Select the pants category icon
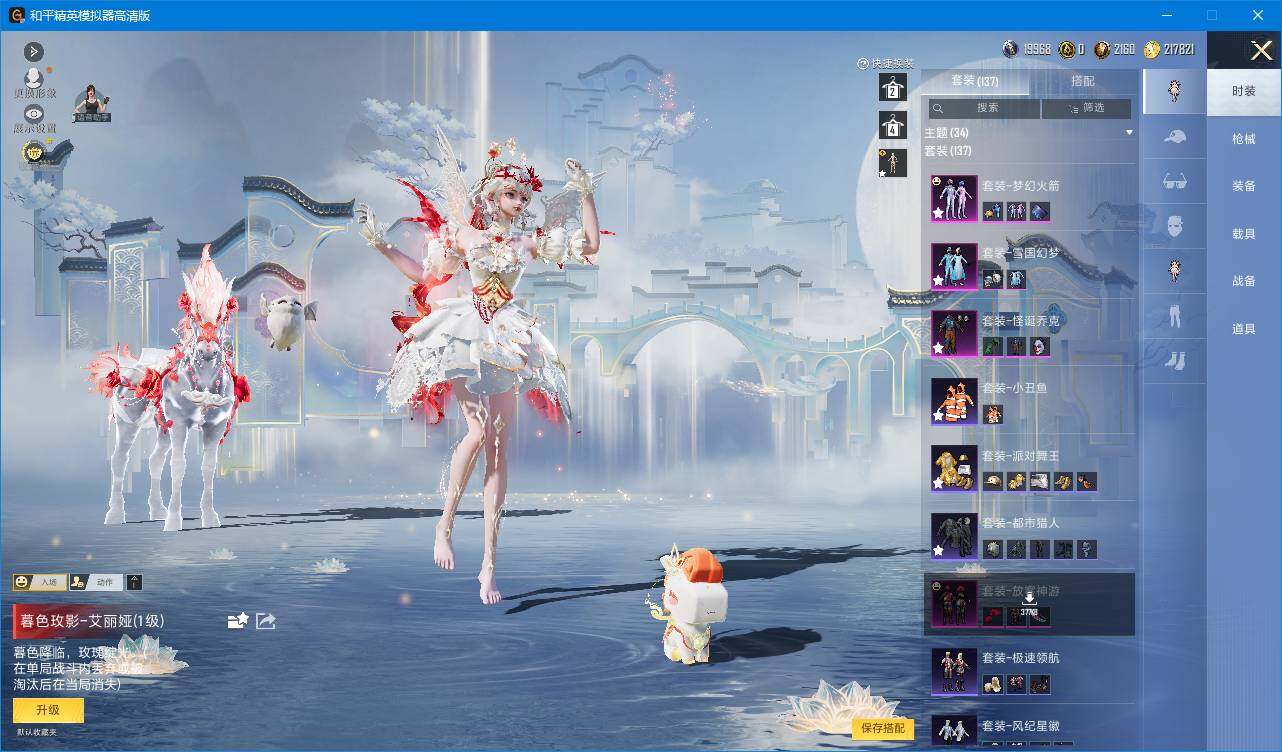Image resolution: width=1282 pixels, height=752 pixels. tap(1174, 317)
